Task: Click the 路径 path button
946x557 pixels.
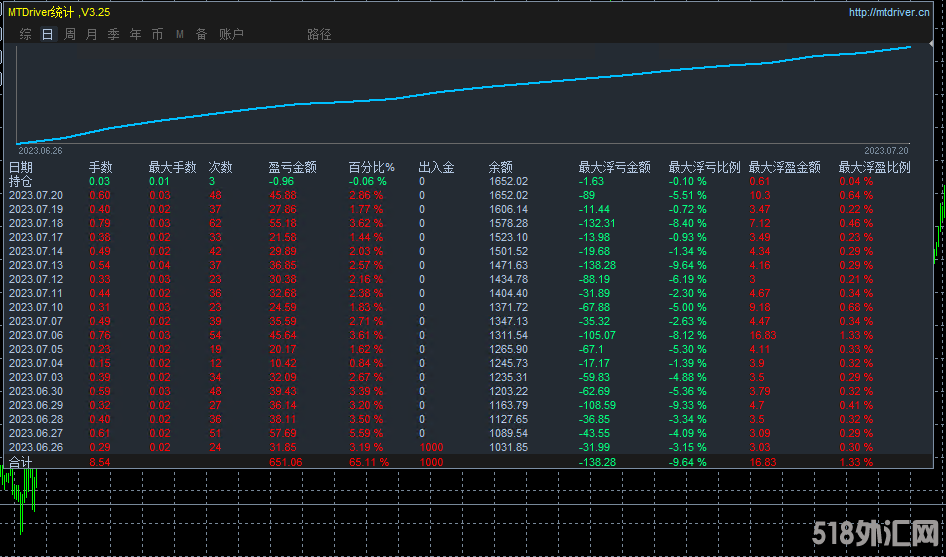Action: pyautogui.click(x=319, y=34)
